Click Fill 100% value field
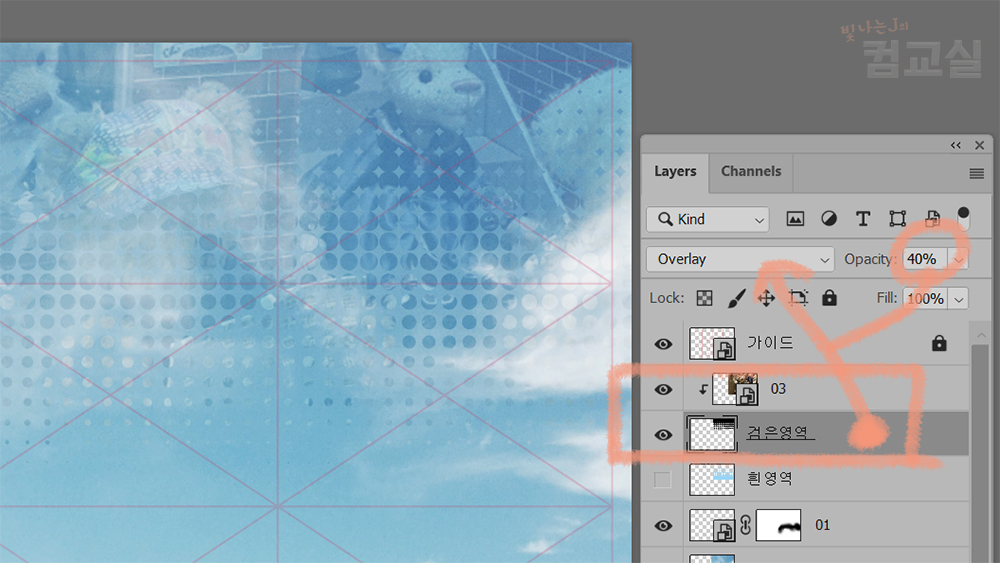Screen dimensions: 1000x563 pos(925,298)
